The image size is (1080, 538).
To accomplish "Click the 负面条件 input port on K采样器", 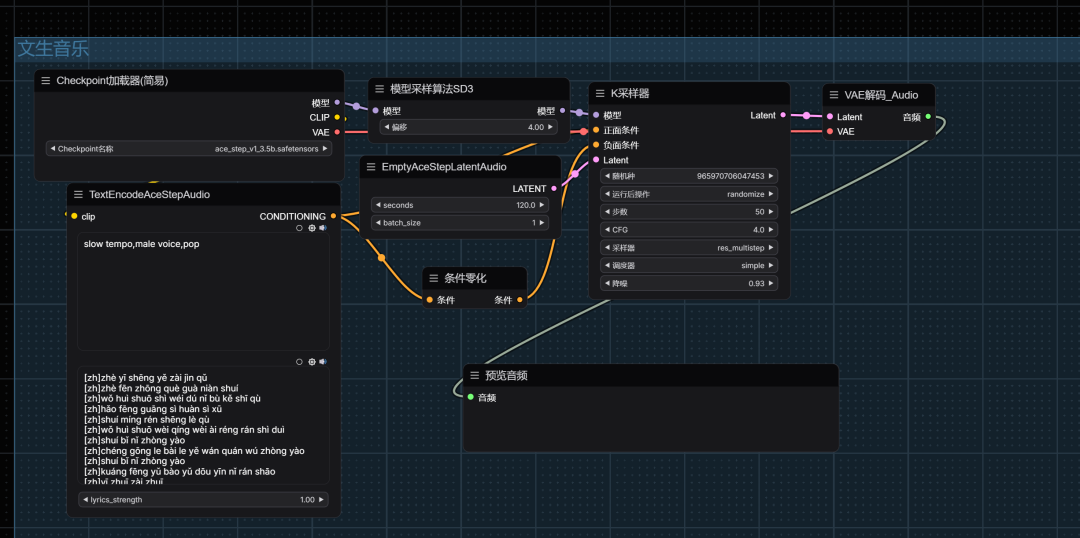I will (x=596, y=145).
